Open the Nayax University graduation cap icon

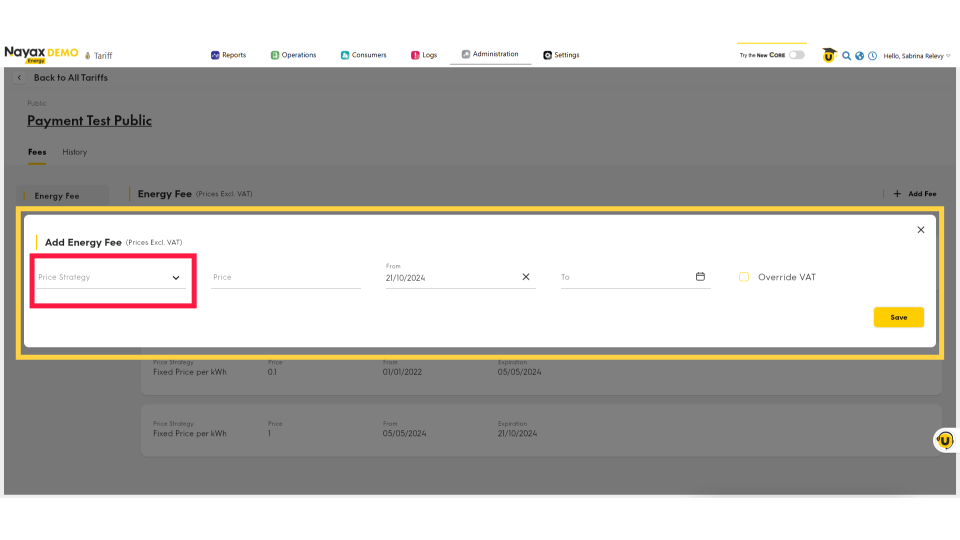click(x=829, y=55)
